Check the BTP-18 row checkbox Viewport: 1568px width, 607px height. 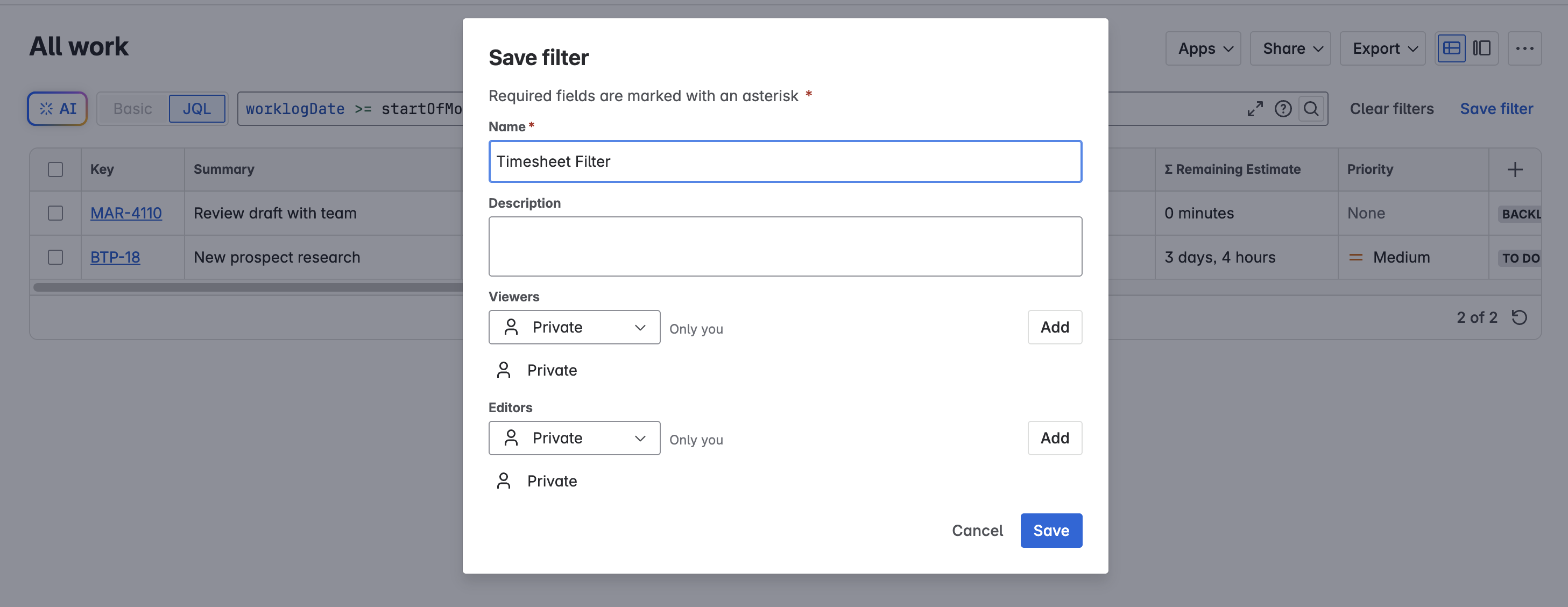click(x=55, y=257)
